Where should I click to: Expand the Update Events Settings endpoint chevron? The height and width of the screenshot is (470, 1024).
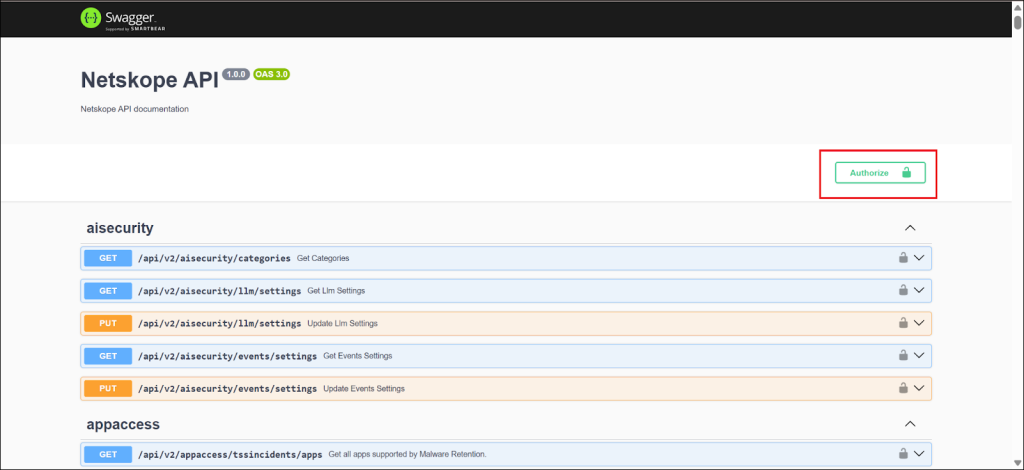[x=919, y=388]
